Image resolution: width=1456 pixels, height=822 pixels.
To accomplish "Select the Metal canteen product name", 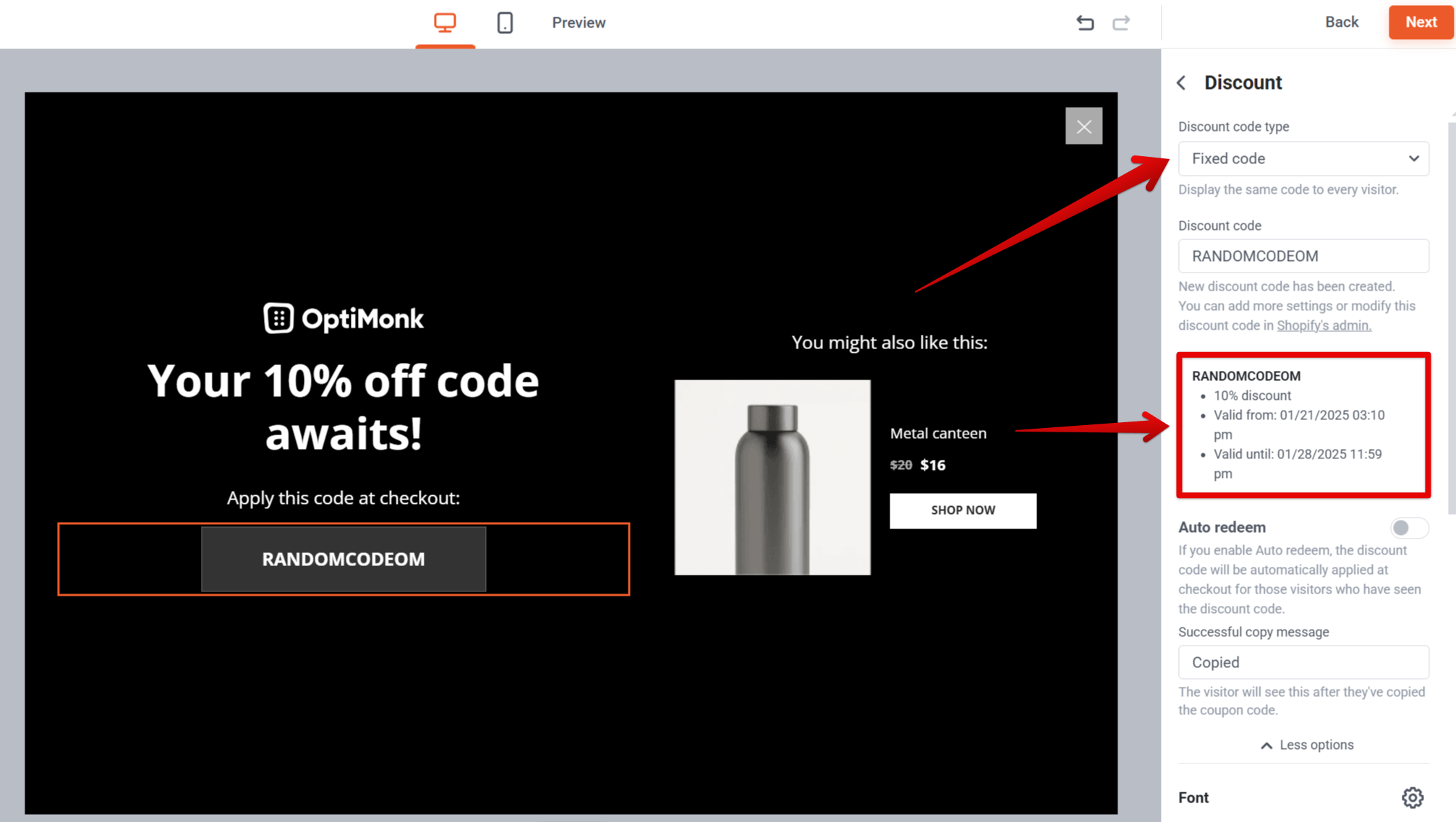I will point(938,433).
